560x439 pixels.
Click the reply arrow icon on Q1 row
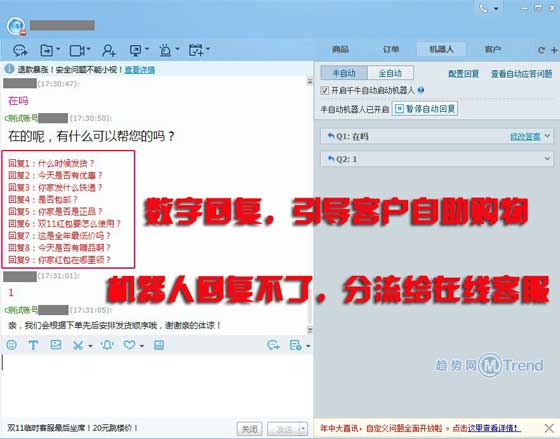tap(331, 136)
